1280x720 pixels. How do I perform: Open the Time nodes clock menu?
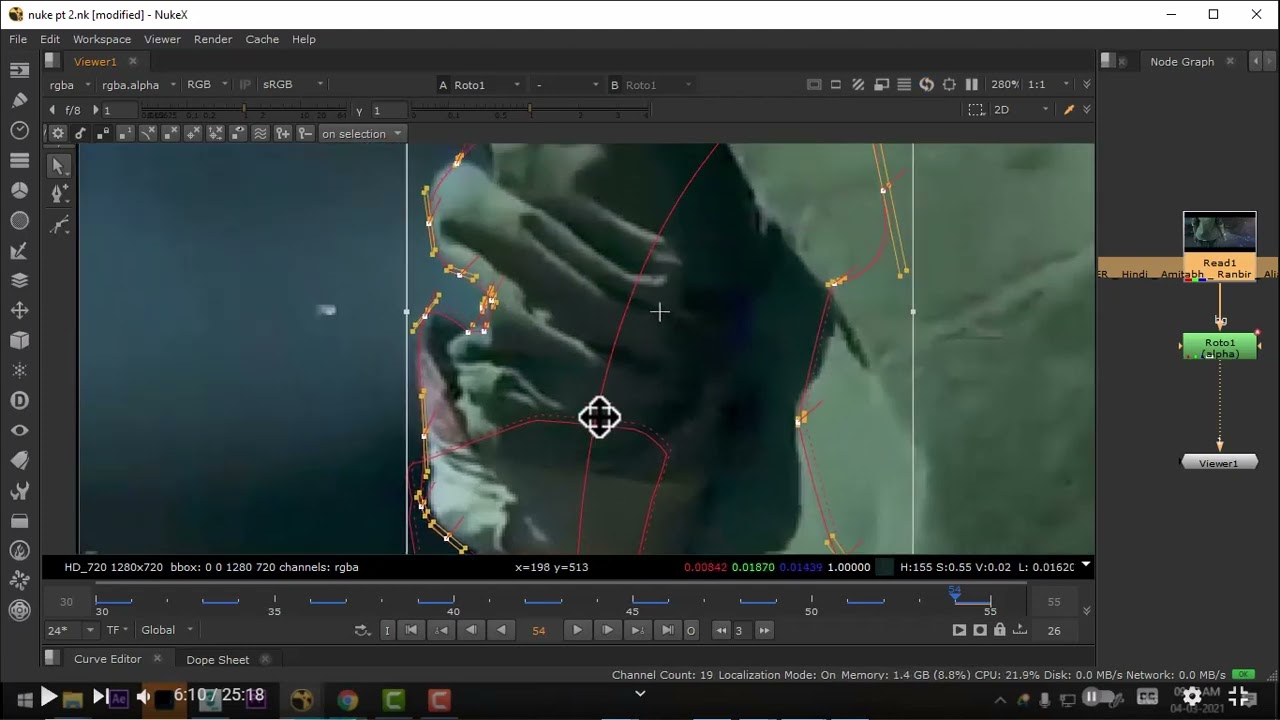[19, 130]
